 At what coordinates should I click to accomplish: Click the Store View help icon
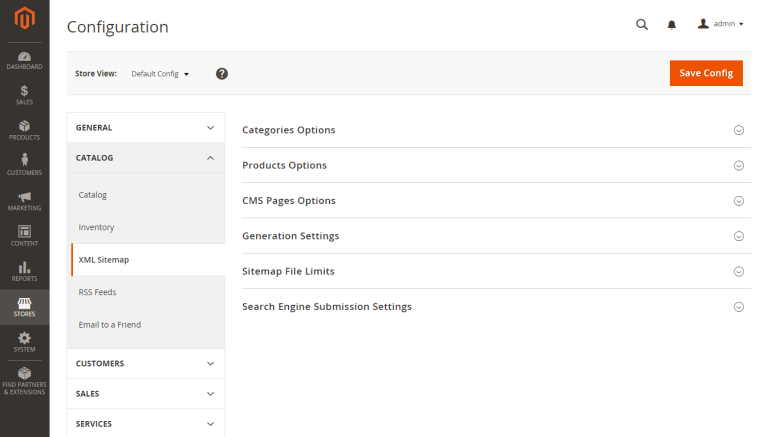coord(222,73)
